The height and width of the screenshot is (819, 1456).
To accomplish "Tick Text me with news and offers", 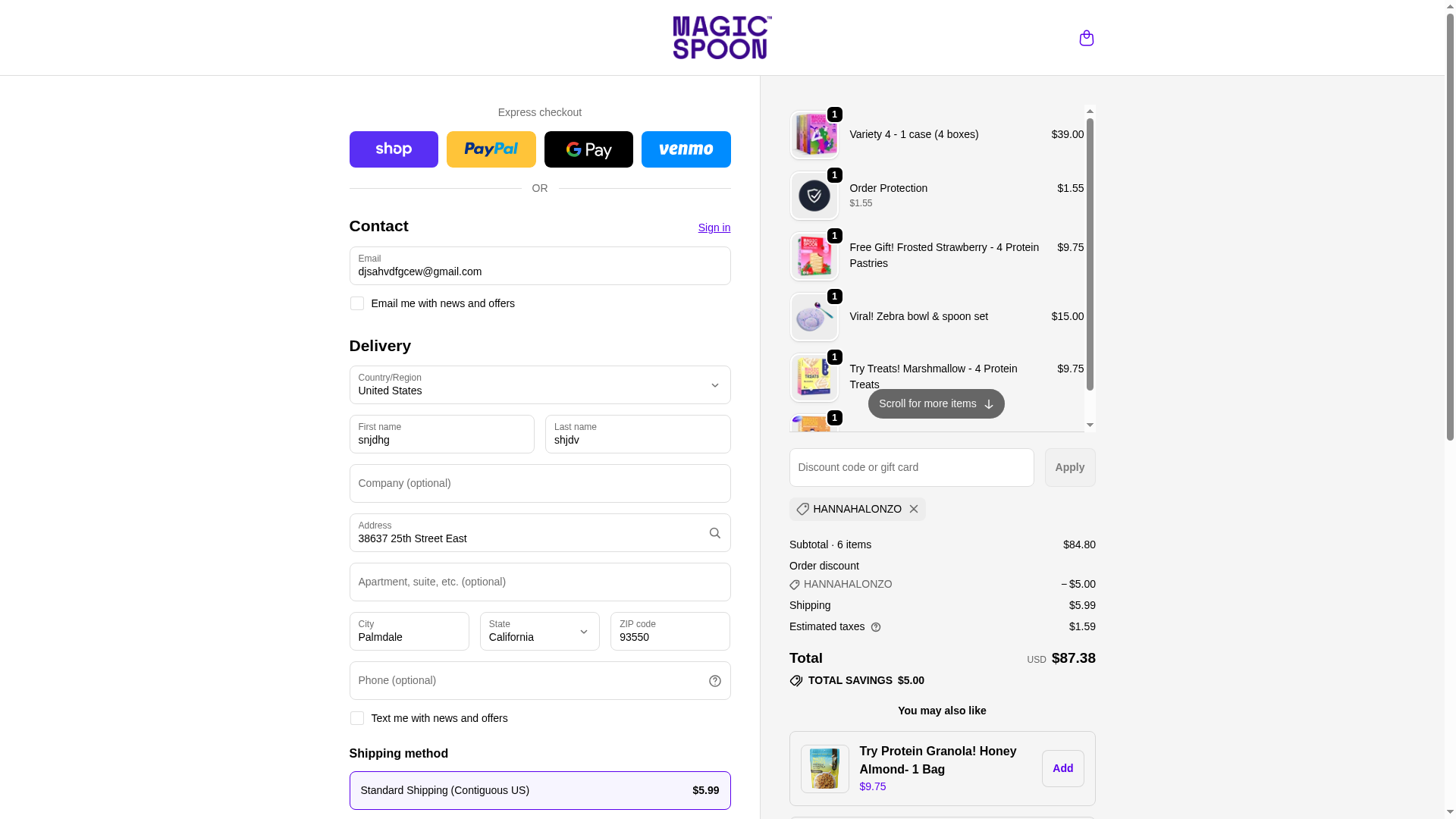I will click(x=356, y=718).
